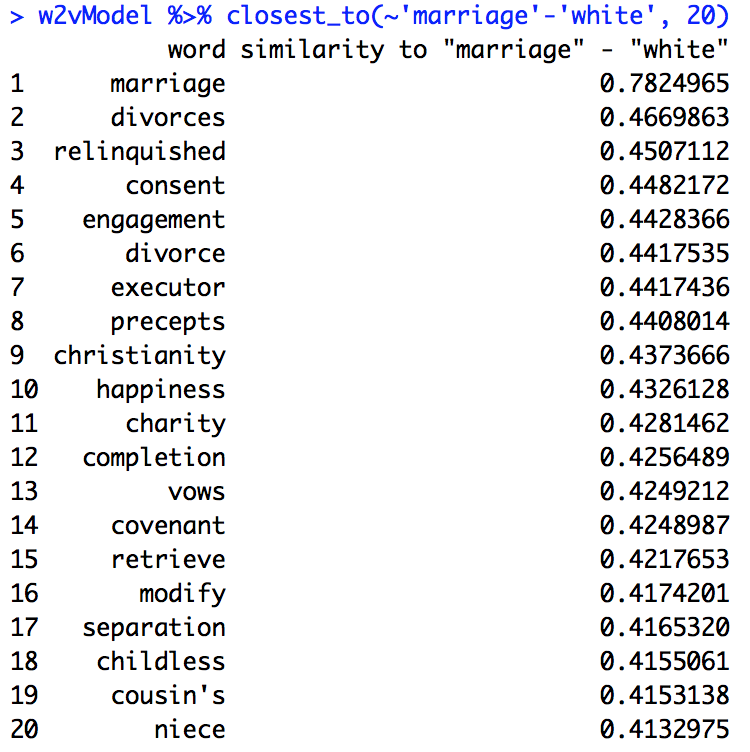The height and width of the screenshot is (752, 750).
Task: Click the word "covenant" in row 14
Action: pos(168,526)
